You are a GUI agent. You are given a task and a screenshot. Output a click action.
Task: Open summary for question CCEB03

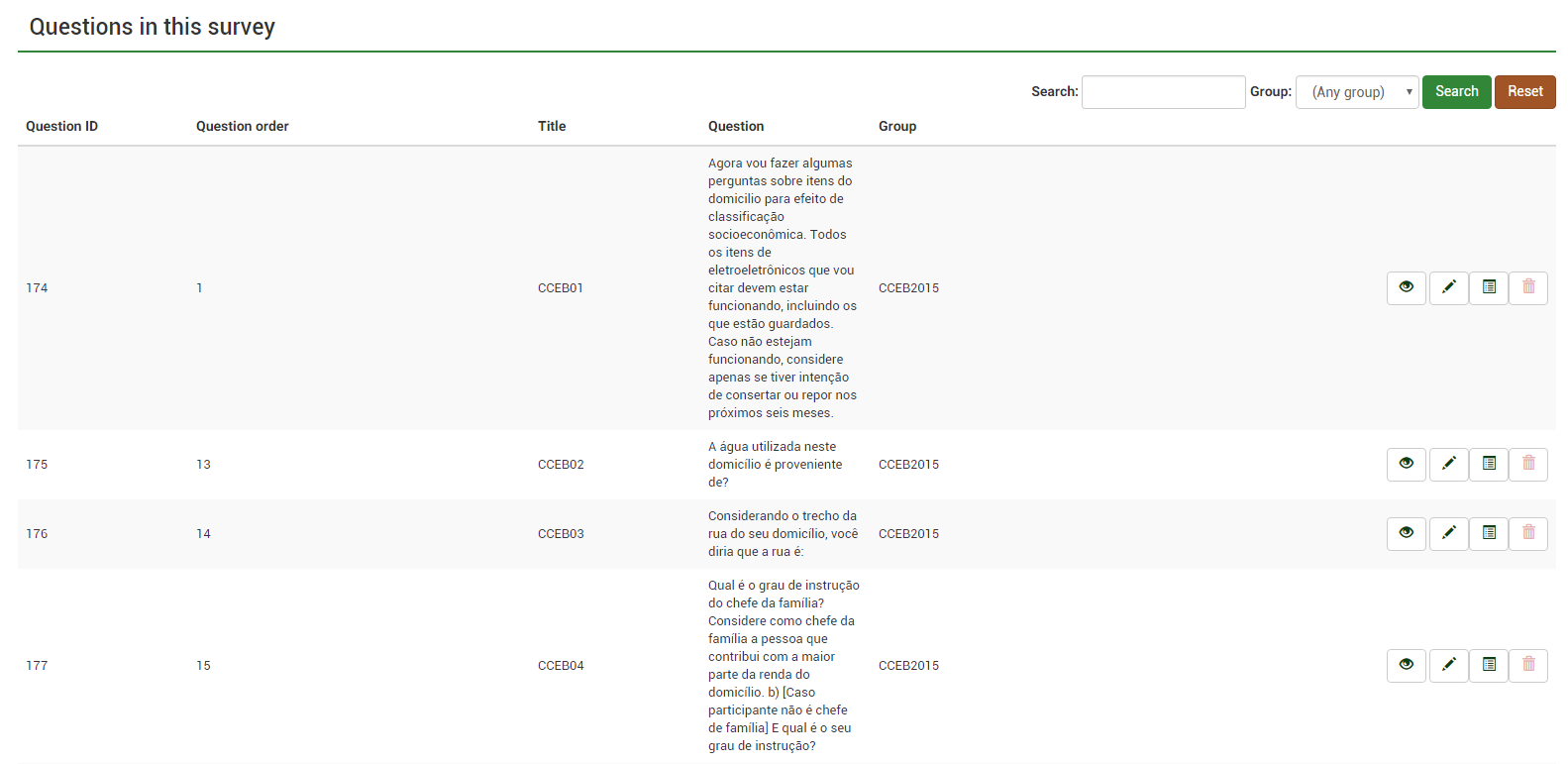1488,533
